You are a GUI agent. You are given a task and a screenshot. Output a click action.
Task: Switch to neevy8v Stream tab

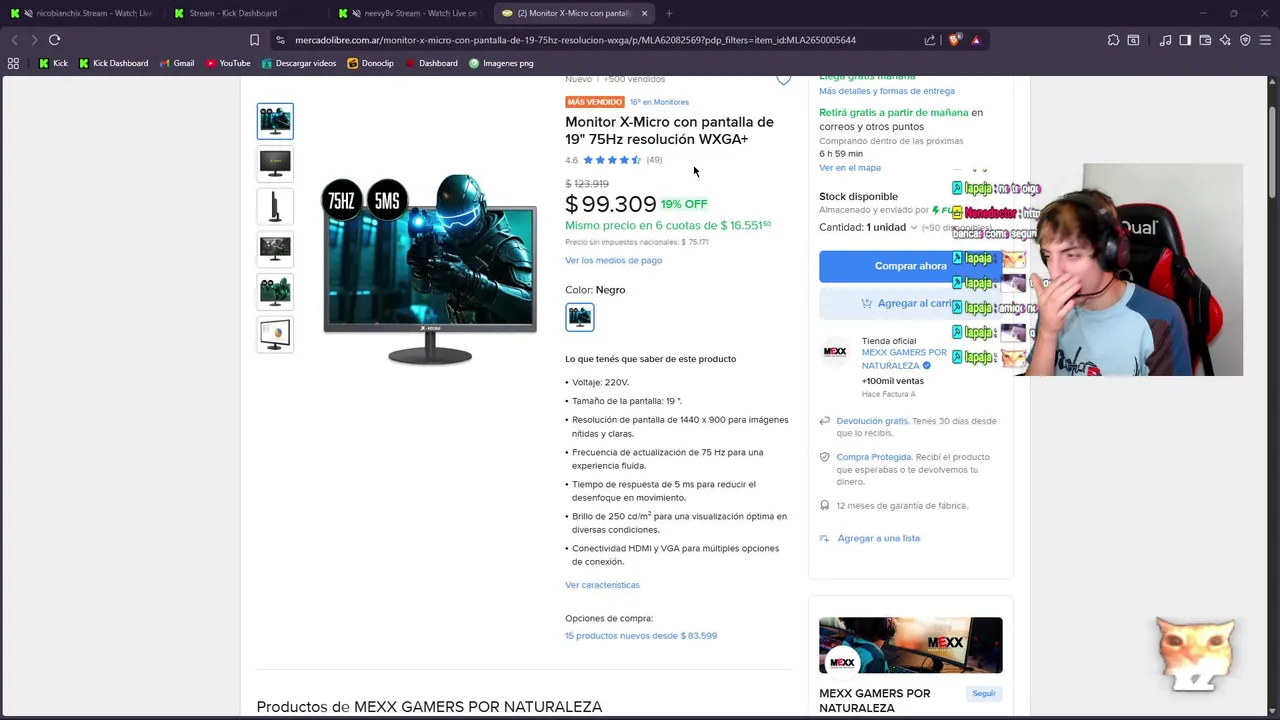pos(410,13)
